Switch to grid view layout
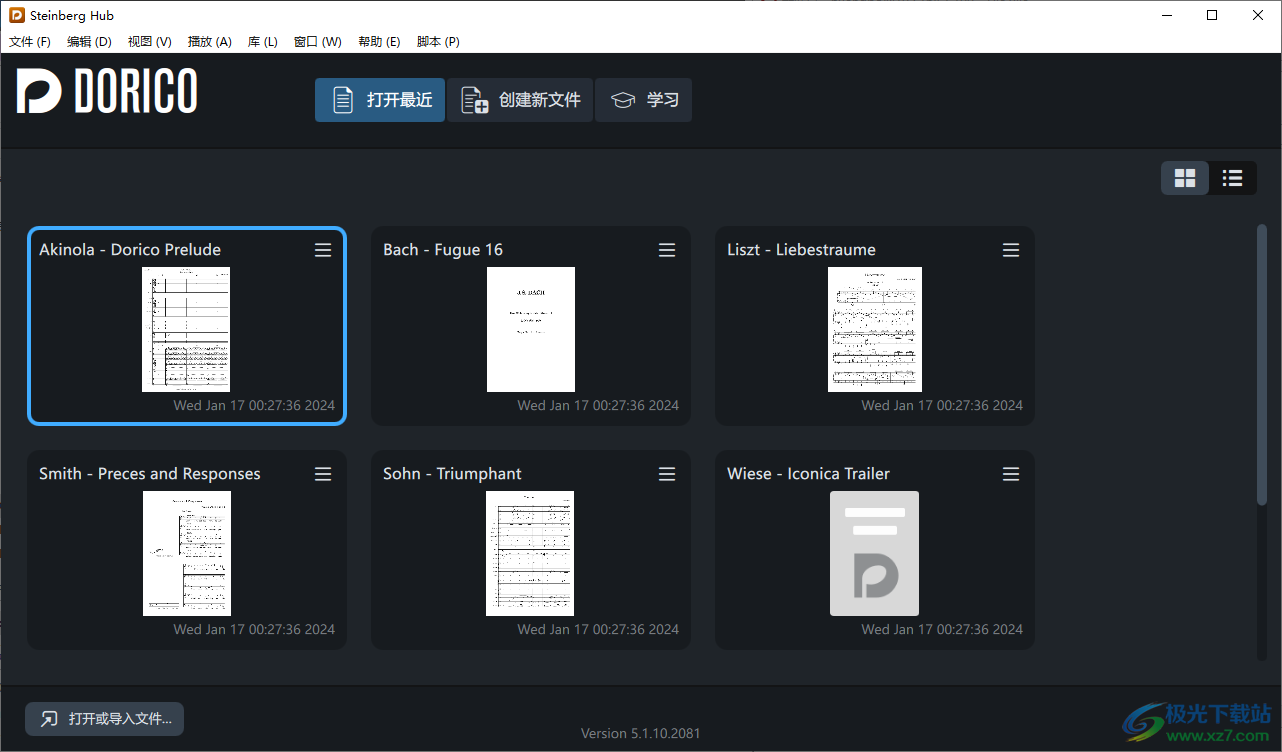 click(x=1185, y=178)
